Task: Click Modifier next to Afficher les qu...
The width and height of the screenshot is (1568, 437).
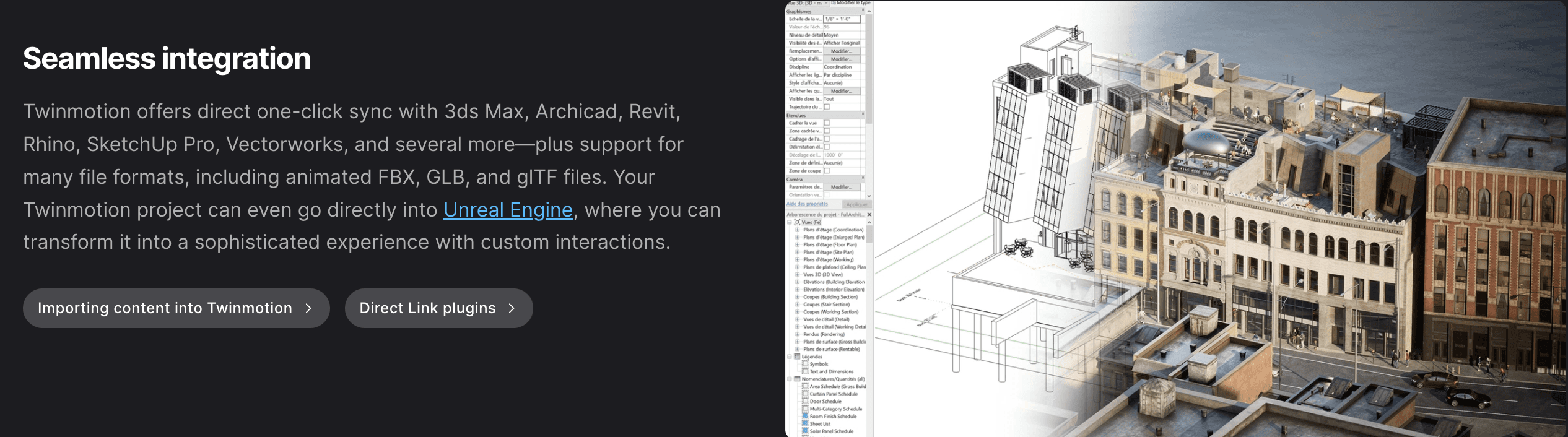Action: (842, 91)
